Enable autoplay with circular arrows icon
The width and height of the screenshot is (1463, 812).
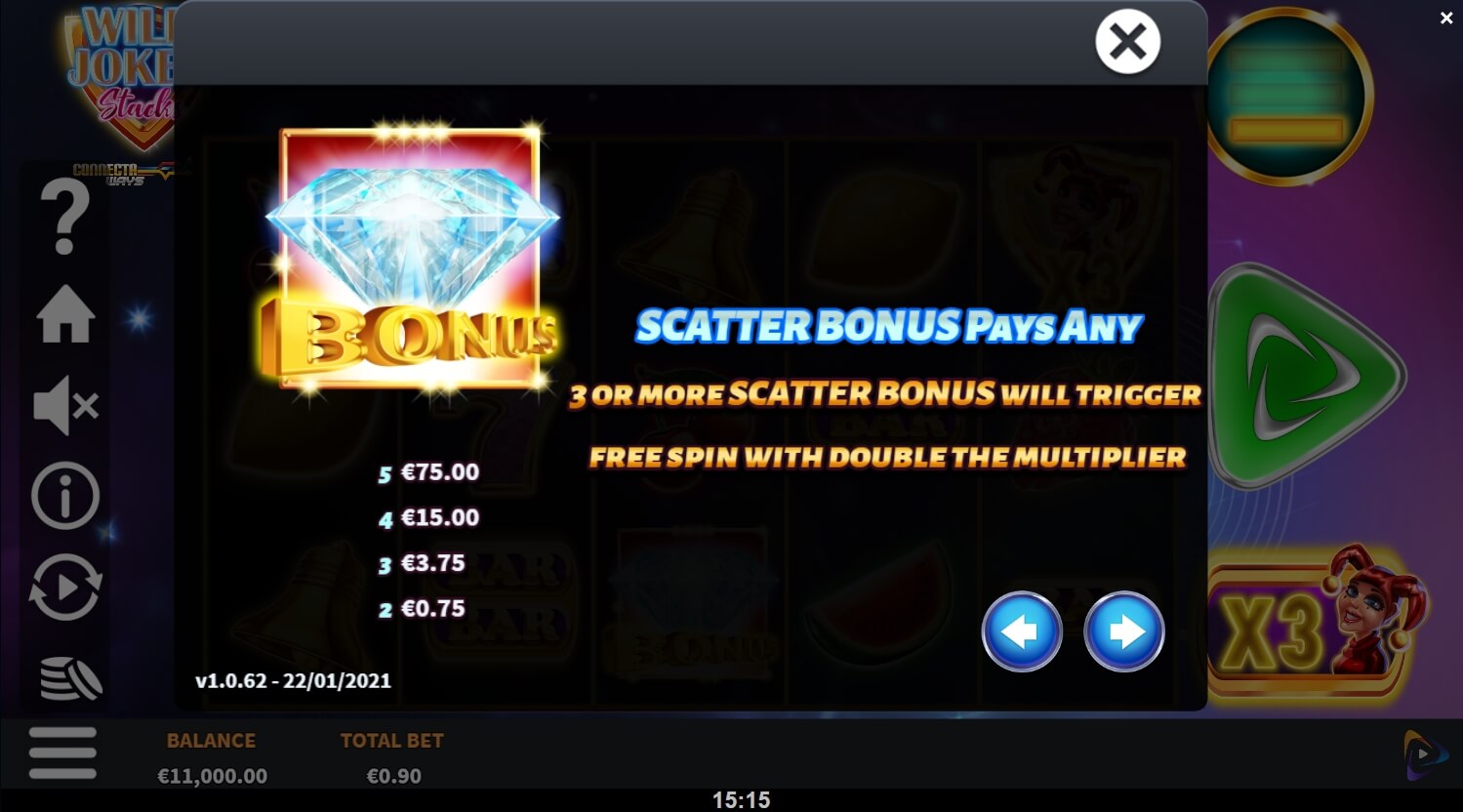(x=65, y=588)
